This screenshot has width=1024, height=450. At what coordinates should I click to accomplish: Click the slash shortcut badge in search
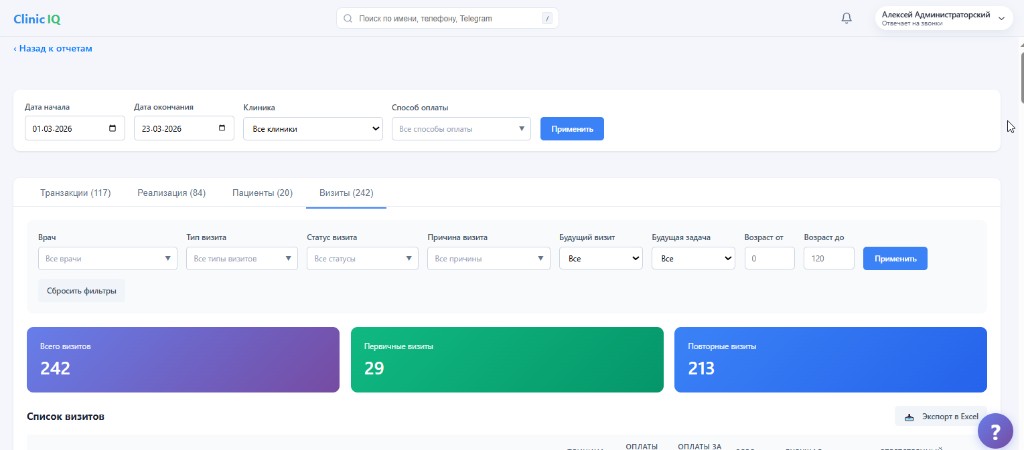click(547, 18)
